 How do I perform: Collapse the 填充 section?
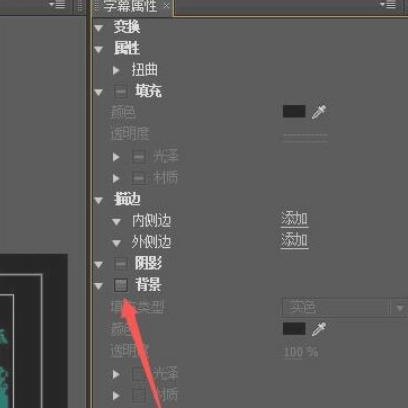(x=99, y=92)
